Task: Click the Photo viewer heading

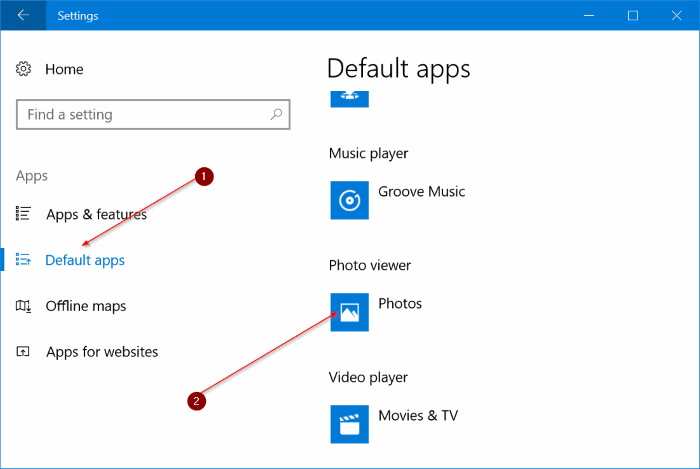Action: pos(370,266)
